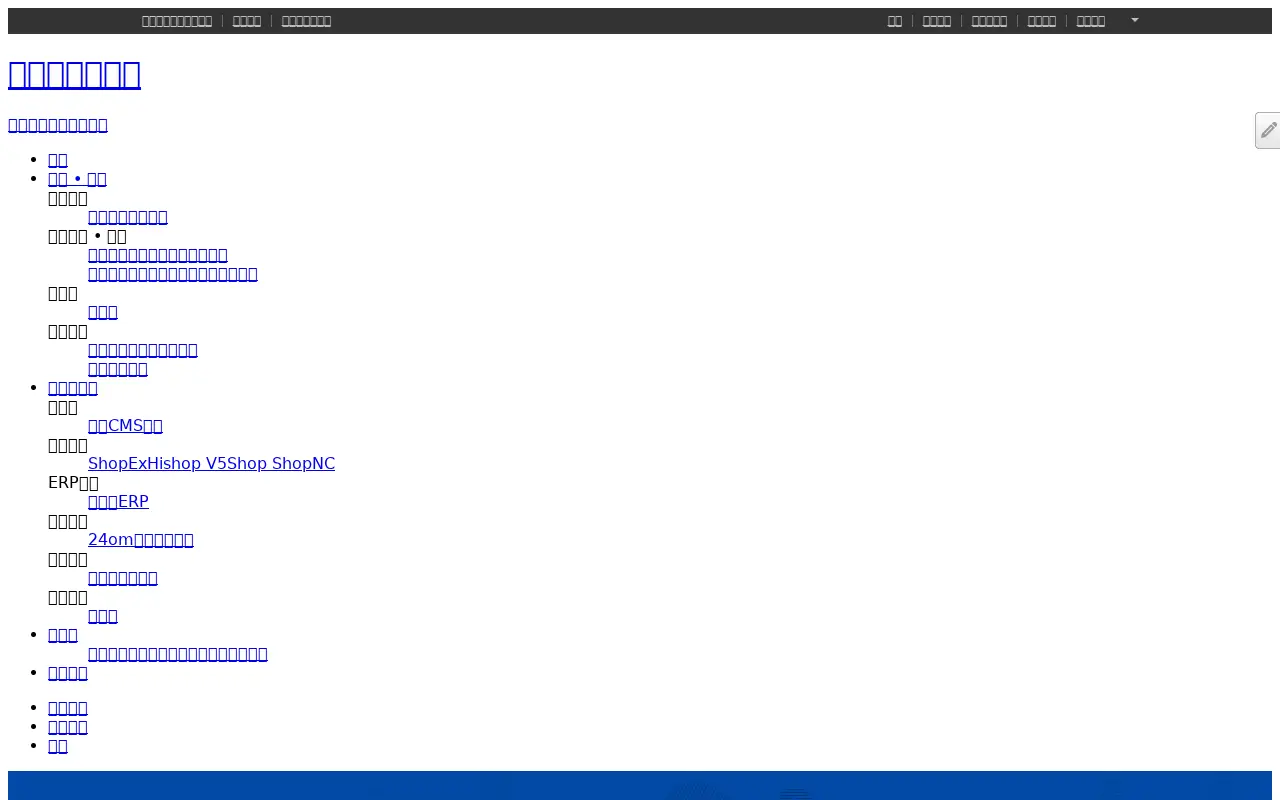The width and height of the screenshot is (1280, 800).
Task: Open the link containing "CMS"
Action: (x=125, y=426)
